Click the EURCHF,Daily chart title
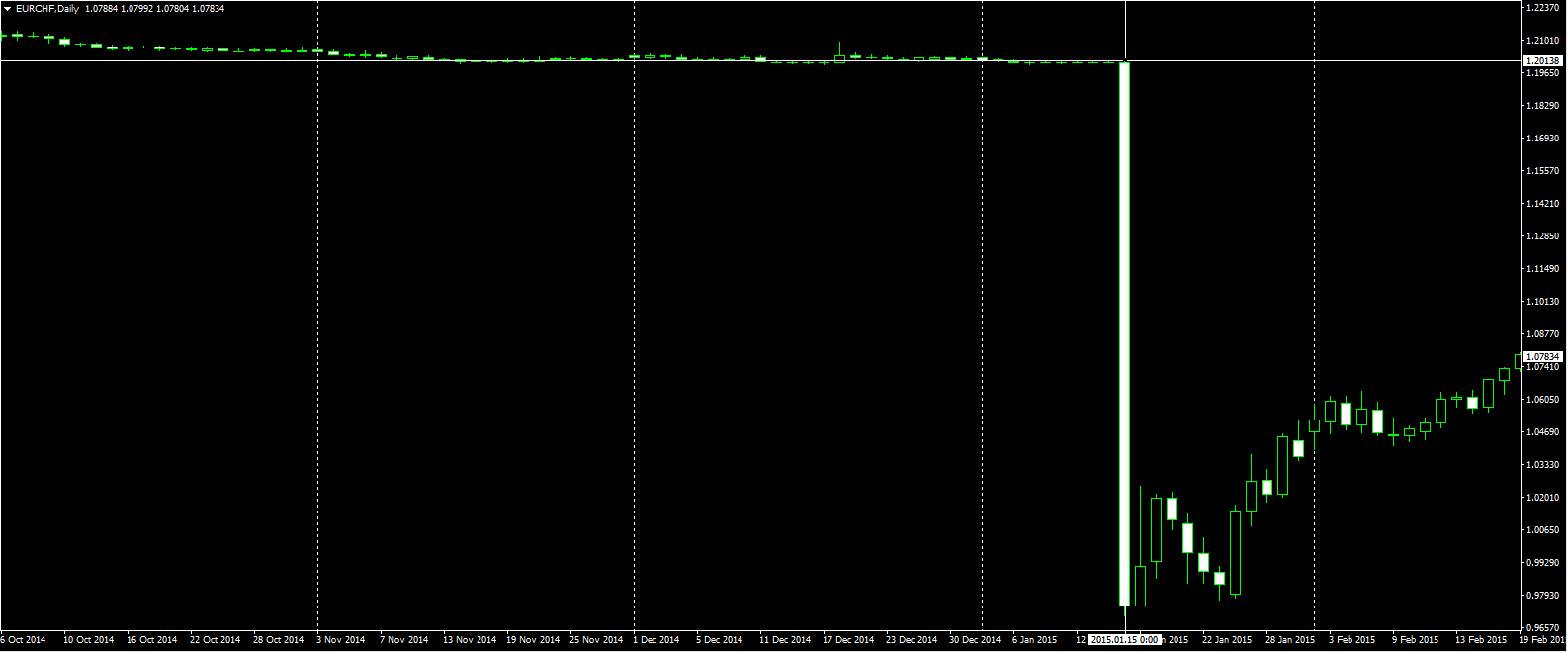This screenshot has height=653, width=1568. [47, 9]
